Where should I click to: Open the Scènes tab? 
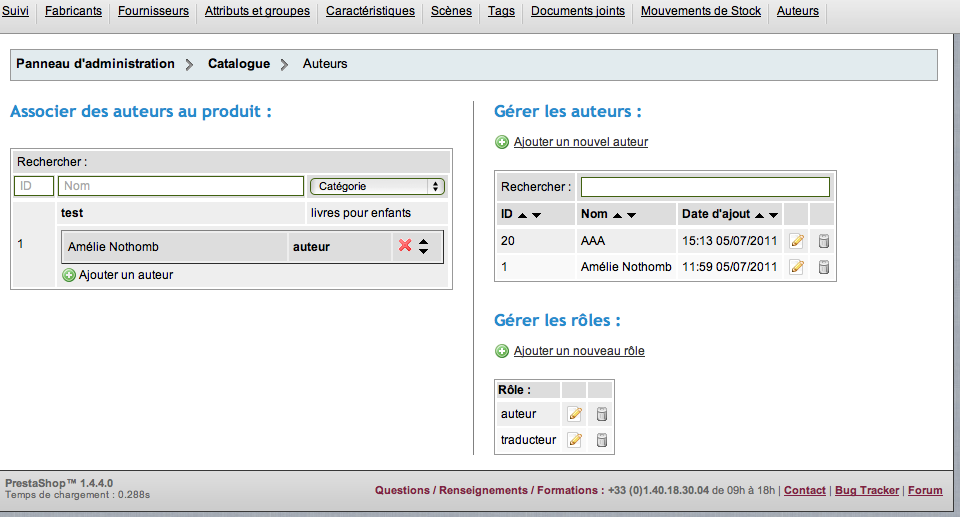point(451,11)
